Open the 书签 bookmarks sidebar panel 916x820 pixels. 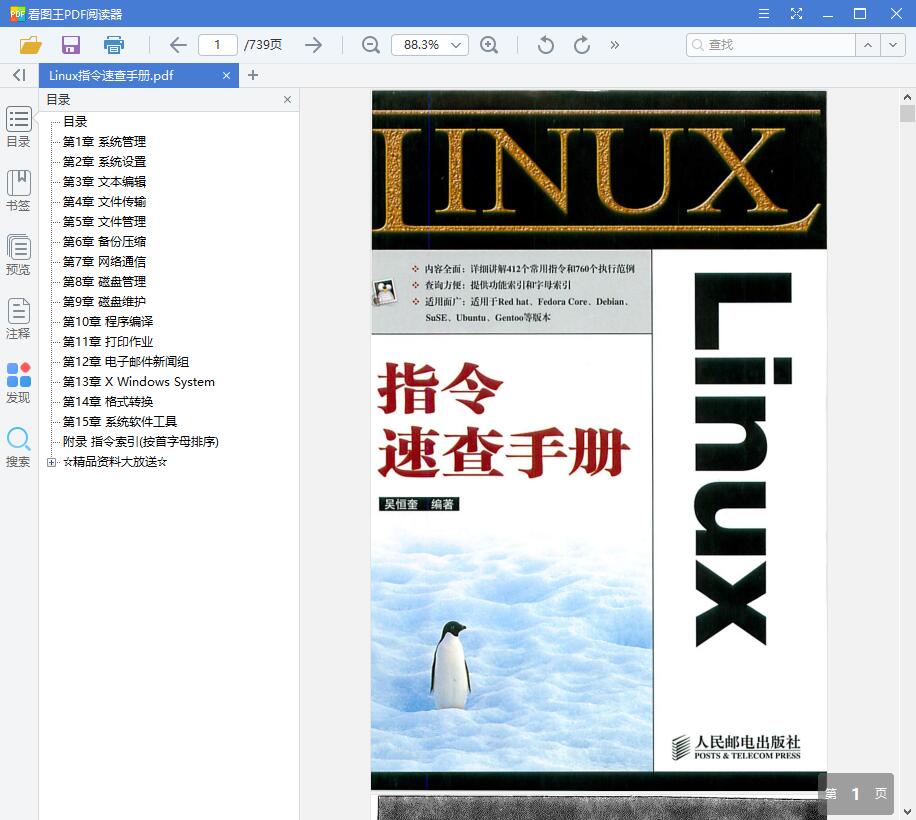(x=18, y=190)
